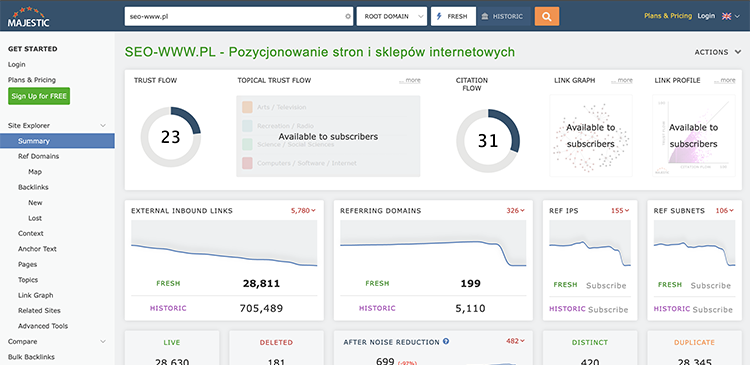Open Context in the sidebar
The image size is (750, 365).
click(x=31, y=233)
